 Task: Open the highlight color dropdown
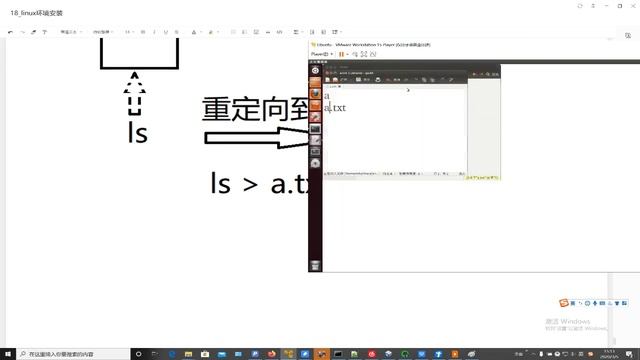tap(213, 32)
